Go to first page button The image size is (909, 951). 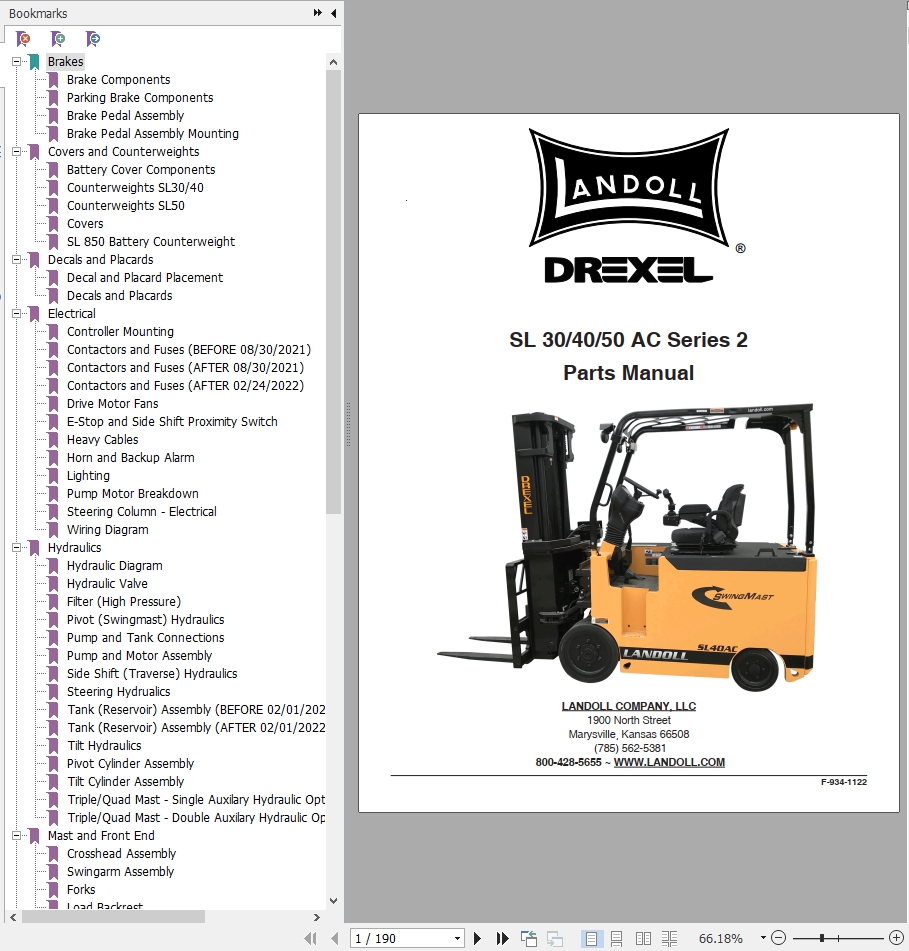click(x=310, y=938)
